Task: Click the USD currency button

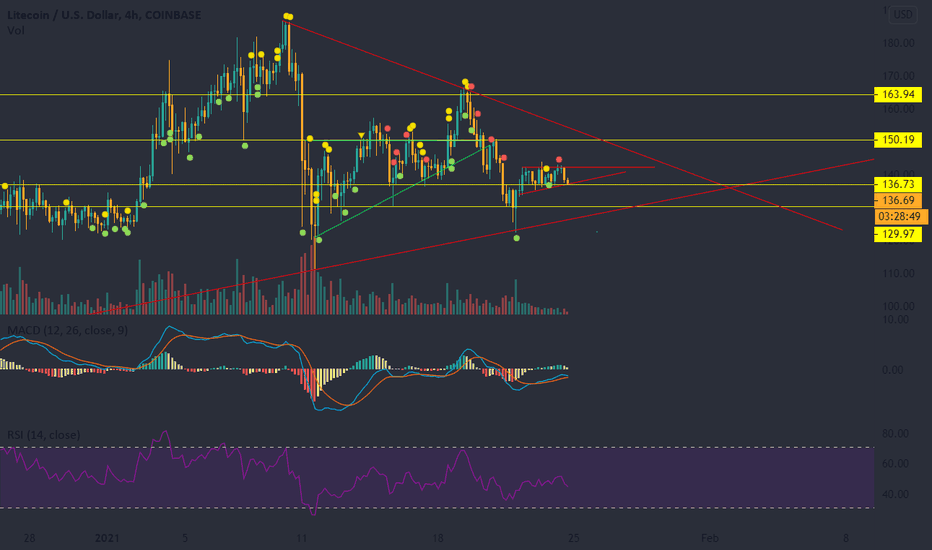Action: coord(903,15)
